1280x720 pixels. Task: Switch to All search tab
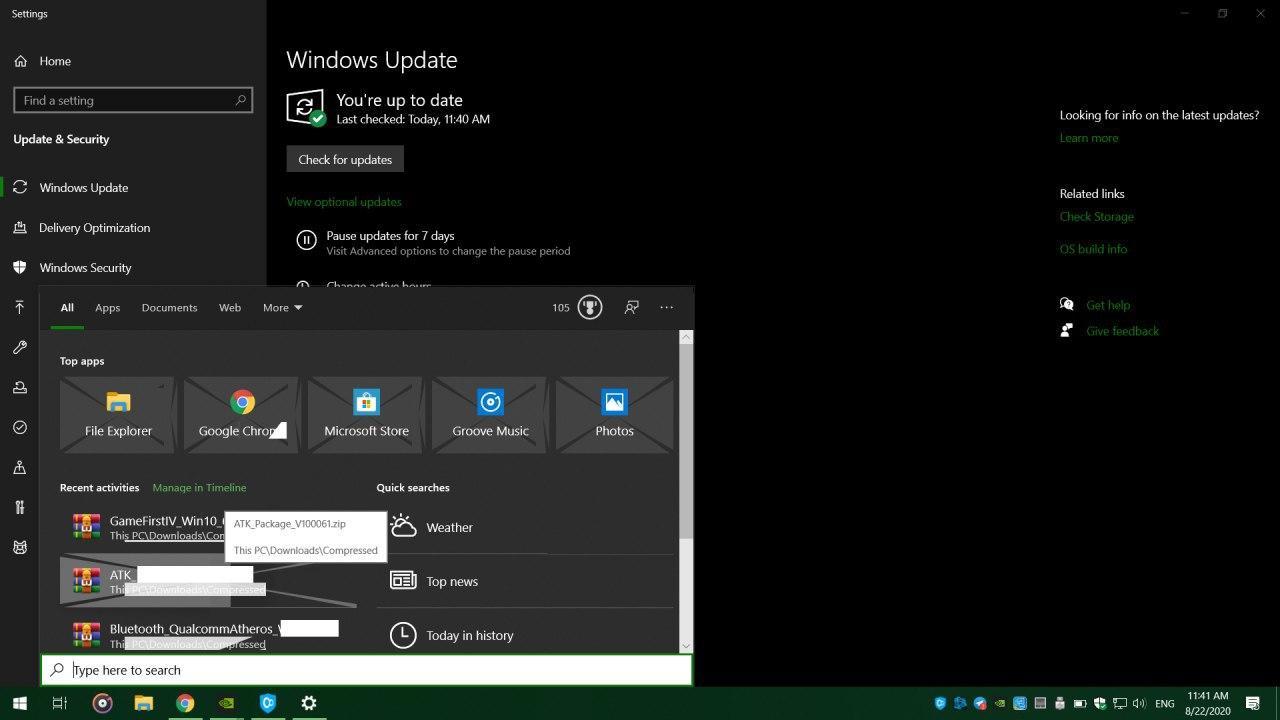(x=67, y=307)
